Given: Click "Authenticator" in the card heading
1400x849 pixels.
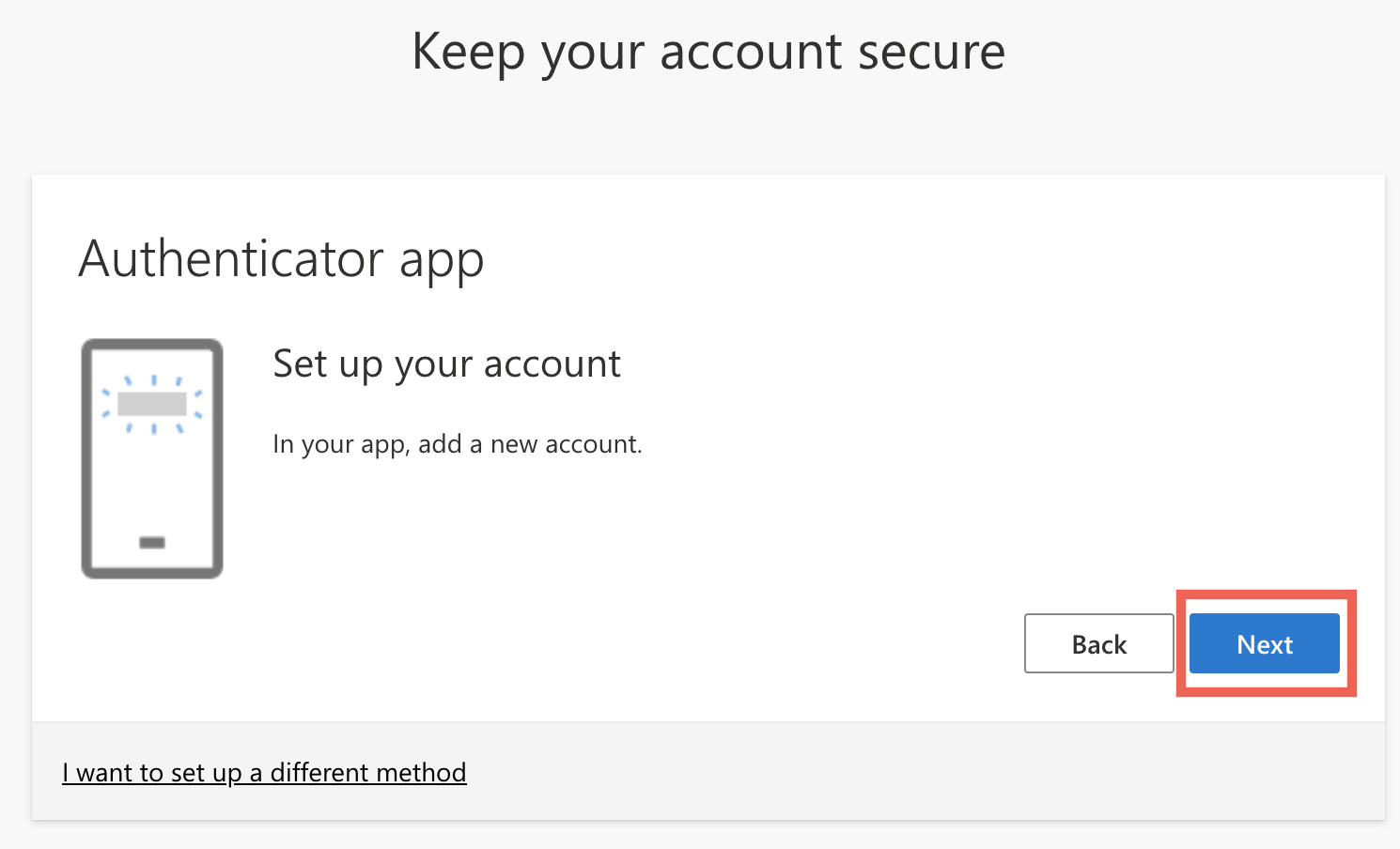Looking at the screenshot, I should click(232, 258).
